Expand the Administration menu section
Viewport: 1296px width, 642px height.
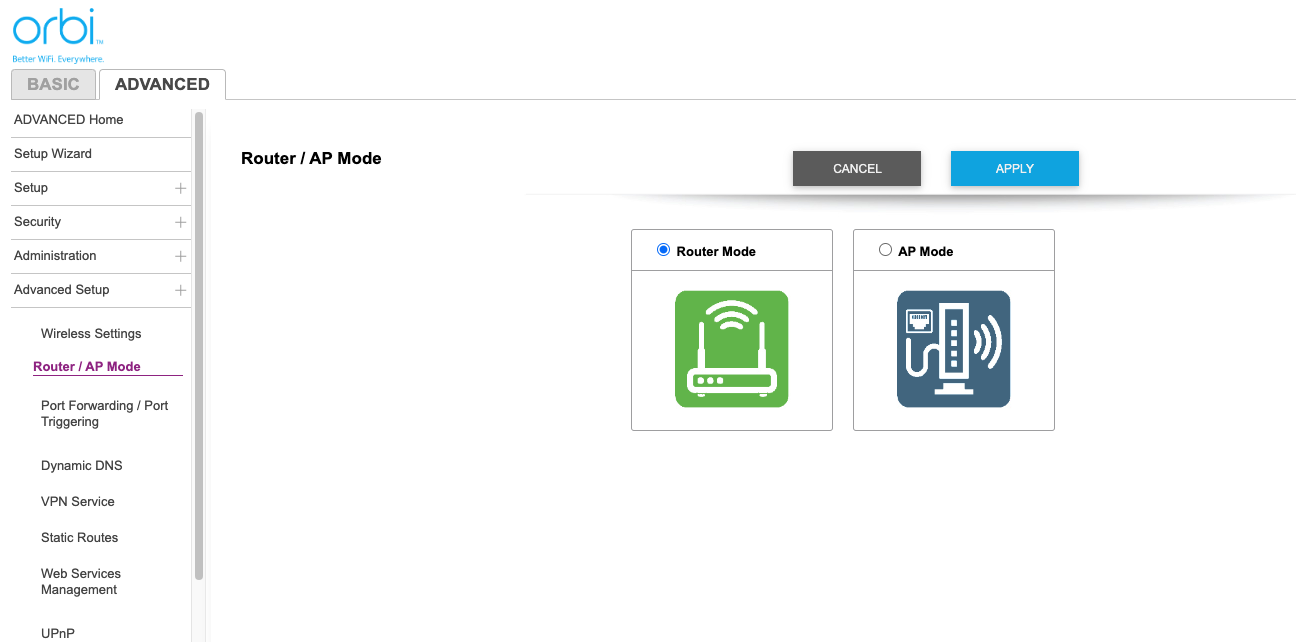click(x=180, y=256)
